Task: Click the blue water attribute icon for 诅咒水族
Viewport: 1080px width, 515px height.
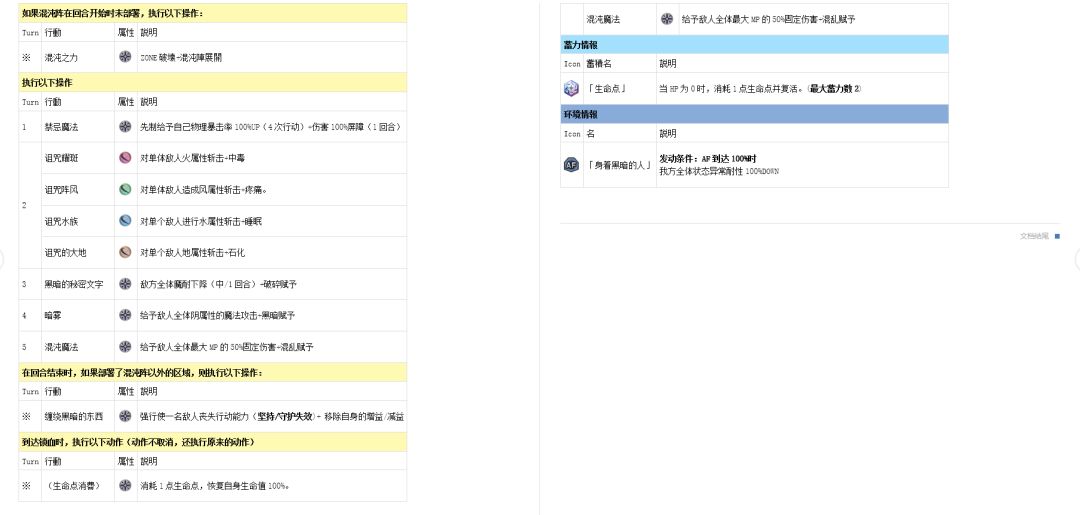Action: (x=125, y=221)
